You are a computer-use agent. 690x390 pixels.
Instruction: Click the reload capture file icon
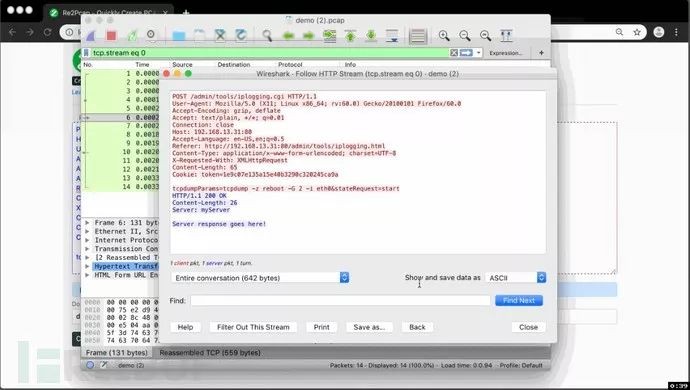tap(241, 35)
